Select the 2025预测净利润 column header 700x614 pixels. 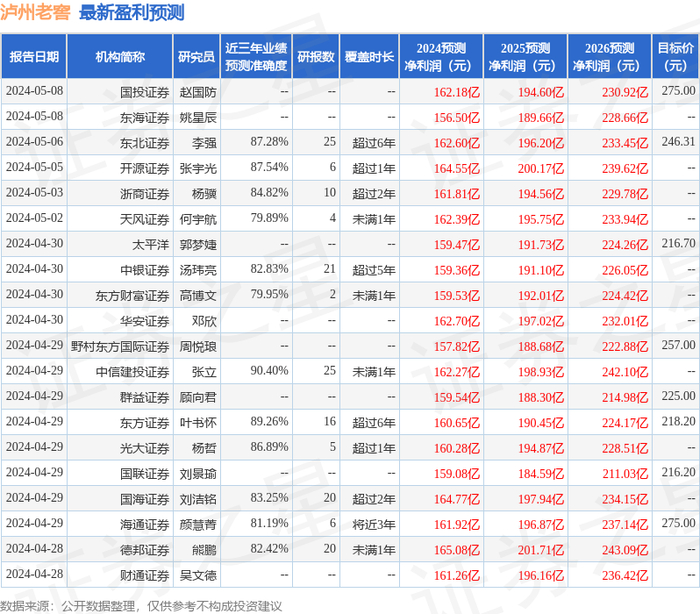coord(525,56)
